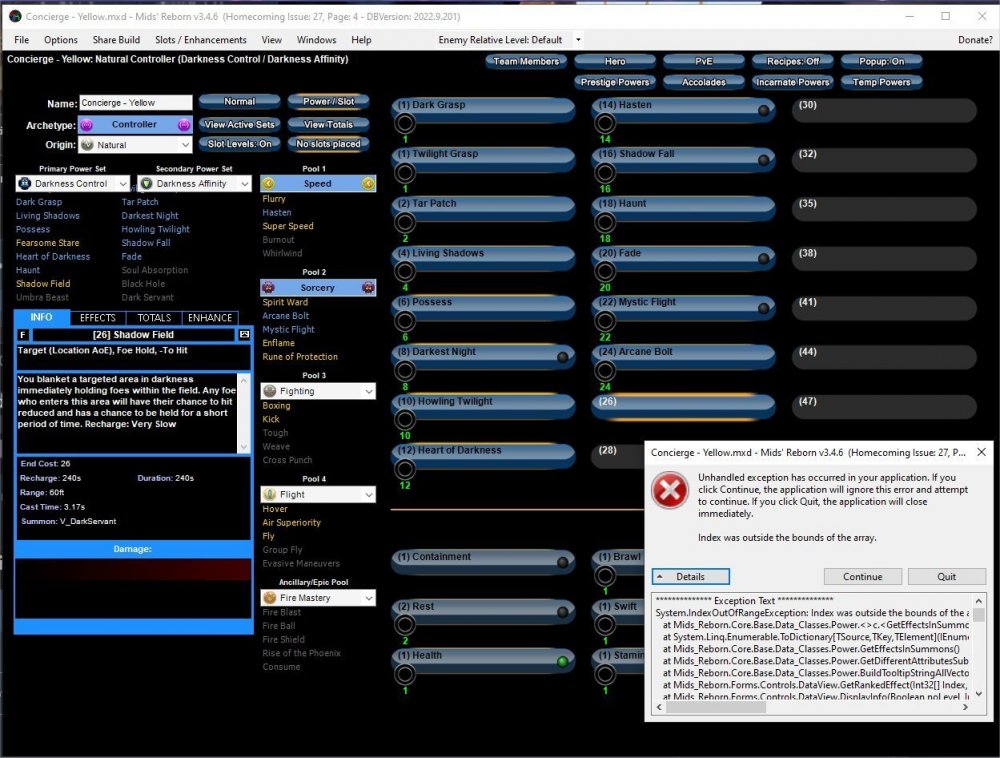Toggle the Shadow Fall power indicator
Image resolution: width=1000 pixels, height=758 pixels.
click(763, 159)
